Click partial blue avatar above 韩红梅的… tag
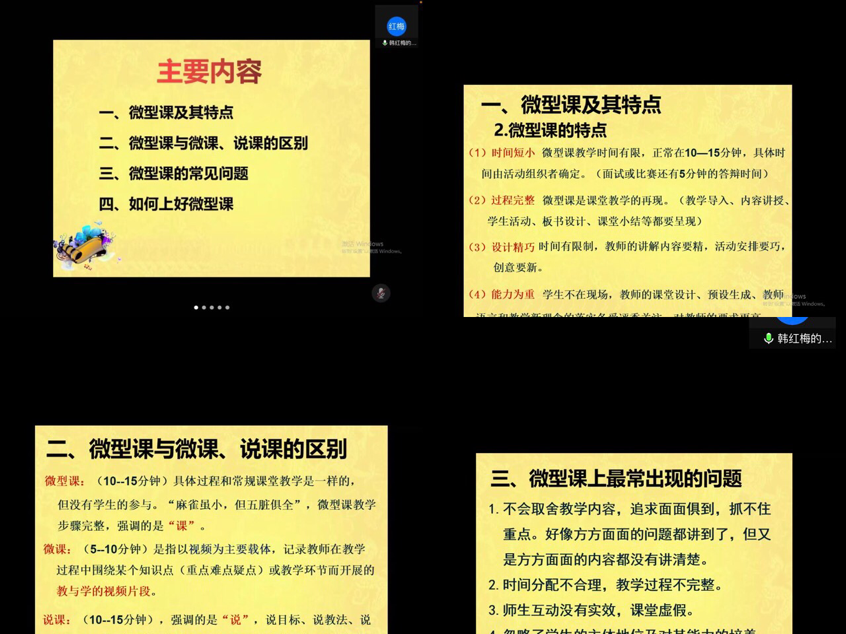This screenshot has height=634, width=846. pos(792,317)
